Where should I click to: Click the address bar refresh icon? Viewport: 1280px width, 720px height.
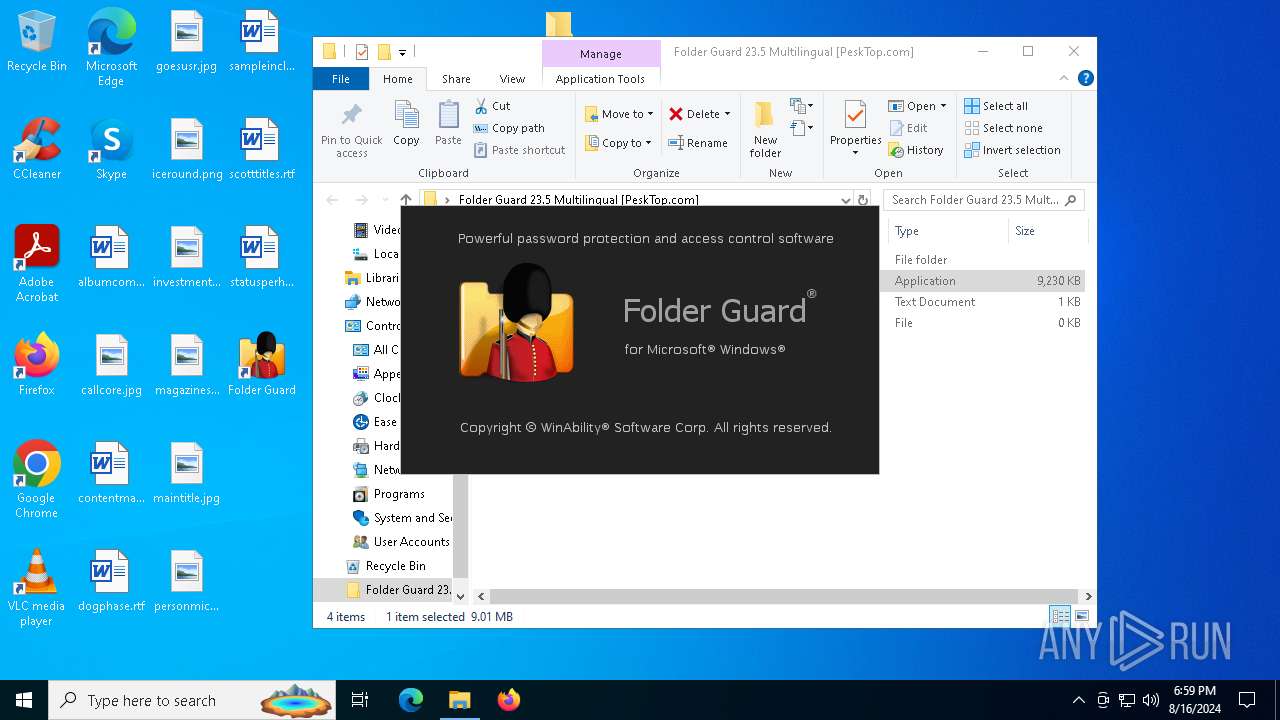point(863,200)
